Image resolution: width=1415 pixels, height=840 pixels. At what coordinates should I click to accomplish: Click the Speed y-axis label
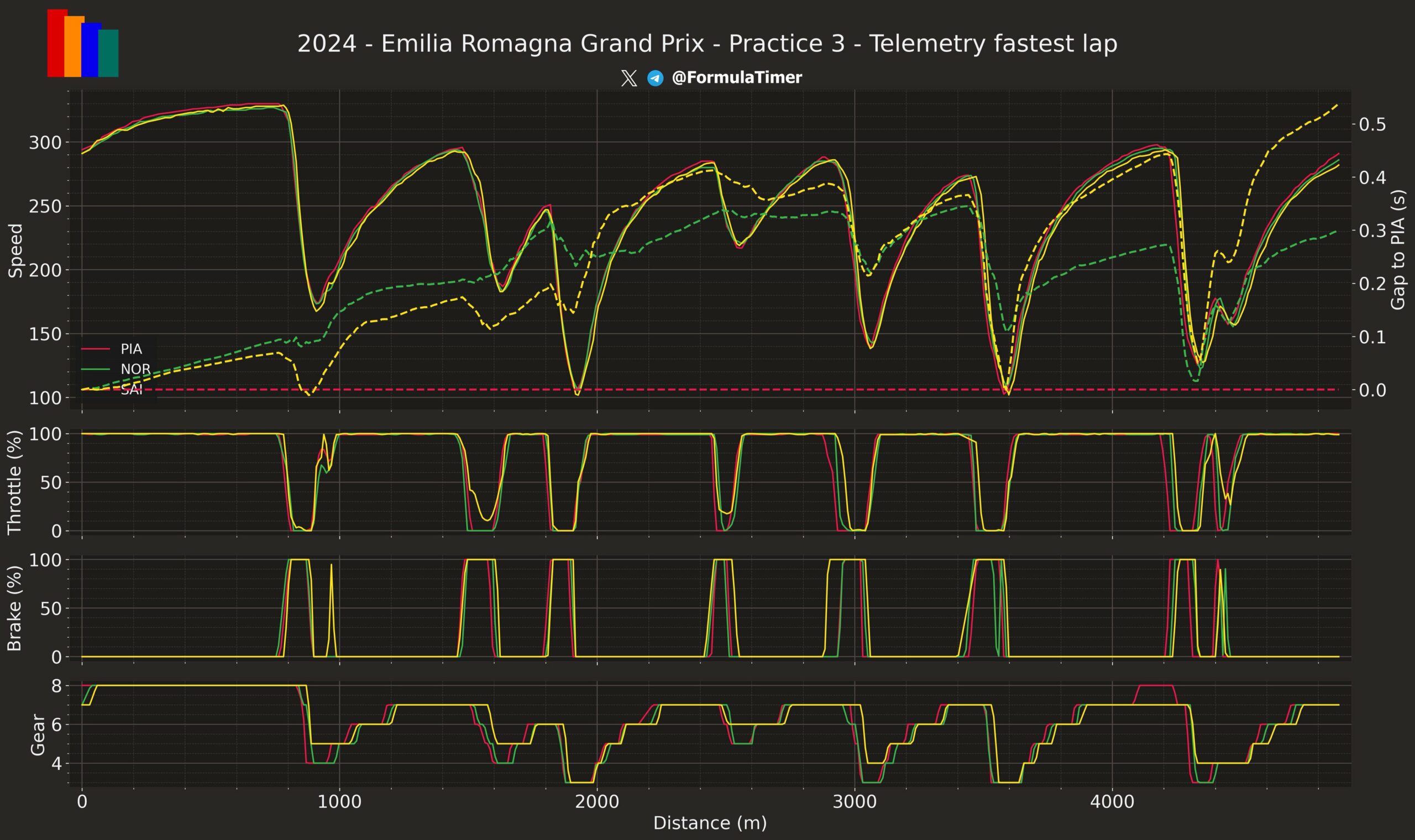pos(16,250)
